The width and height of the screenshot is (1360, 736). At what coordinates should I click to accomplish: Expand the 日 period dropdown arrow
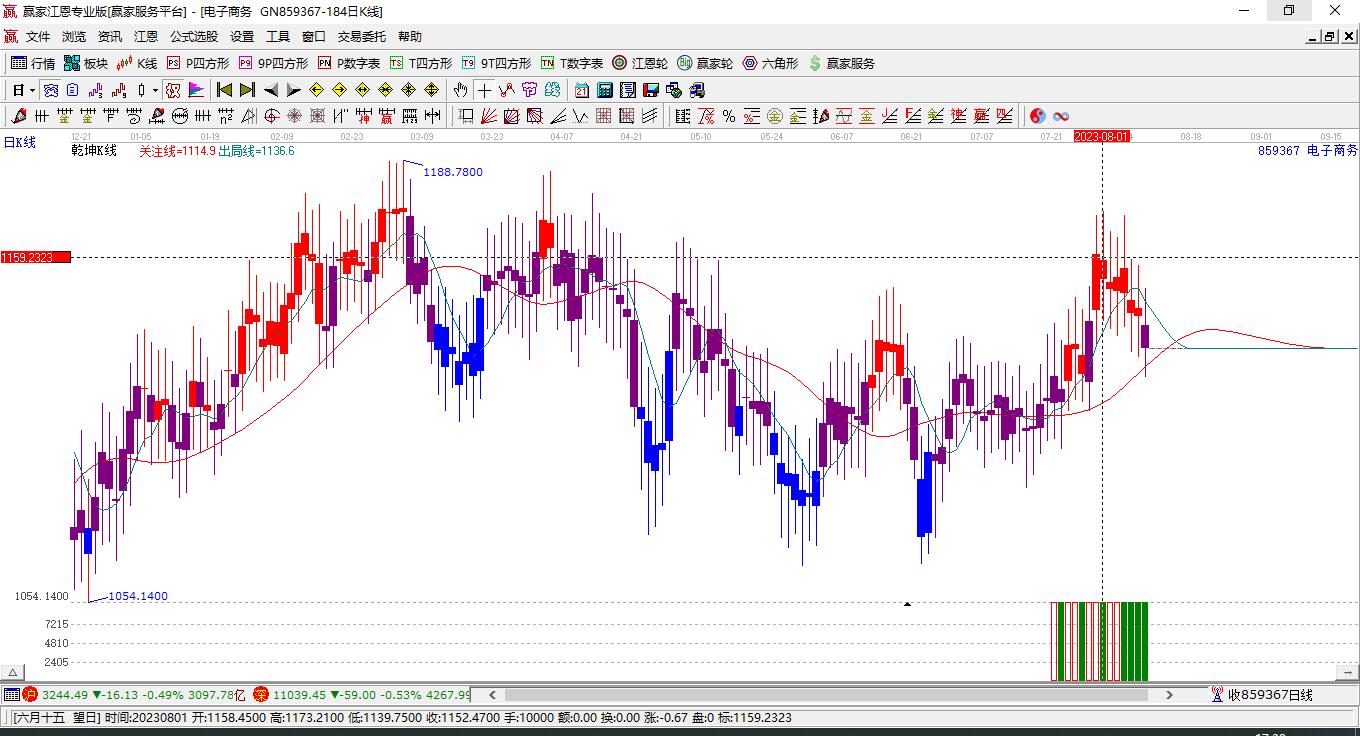32,90
